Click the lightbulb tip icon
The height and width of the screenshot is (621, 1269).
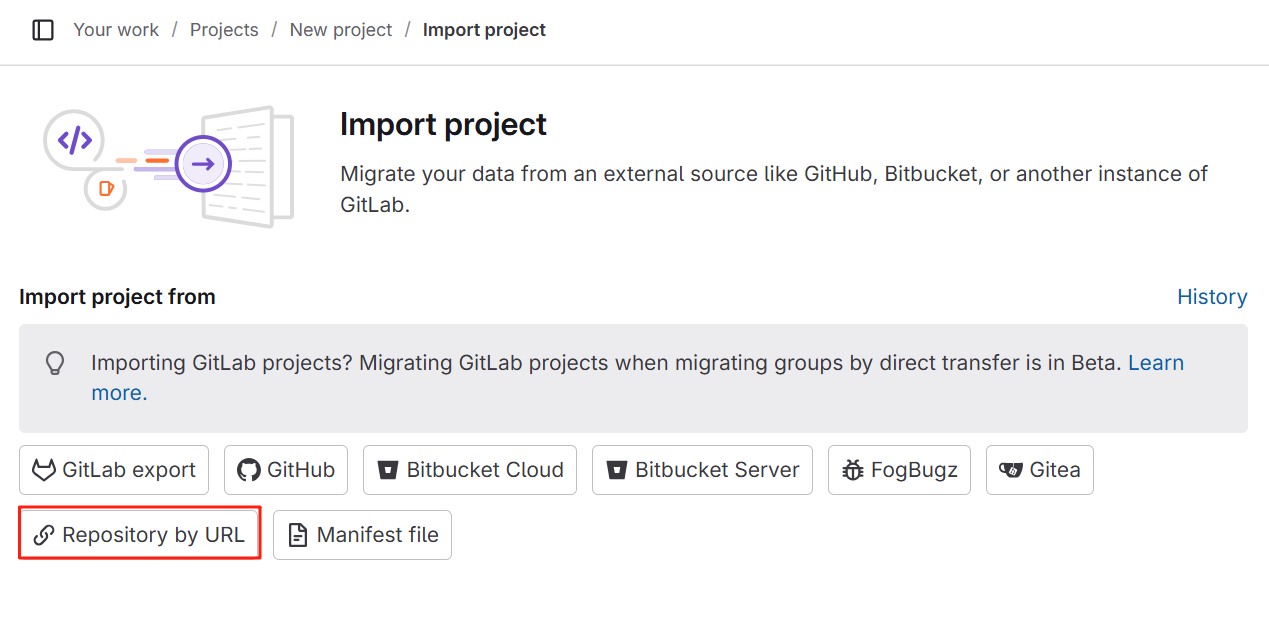[56, 362]
